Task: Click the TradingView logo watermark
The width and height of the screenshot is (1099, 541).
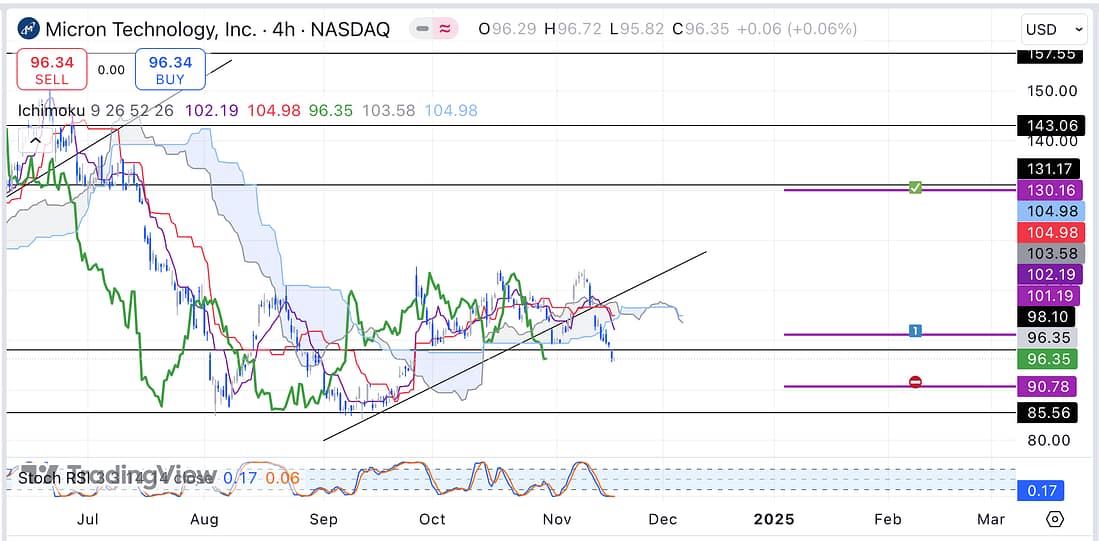Action: (x=118, y=473)
